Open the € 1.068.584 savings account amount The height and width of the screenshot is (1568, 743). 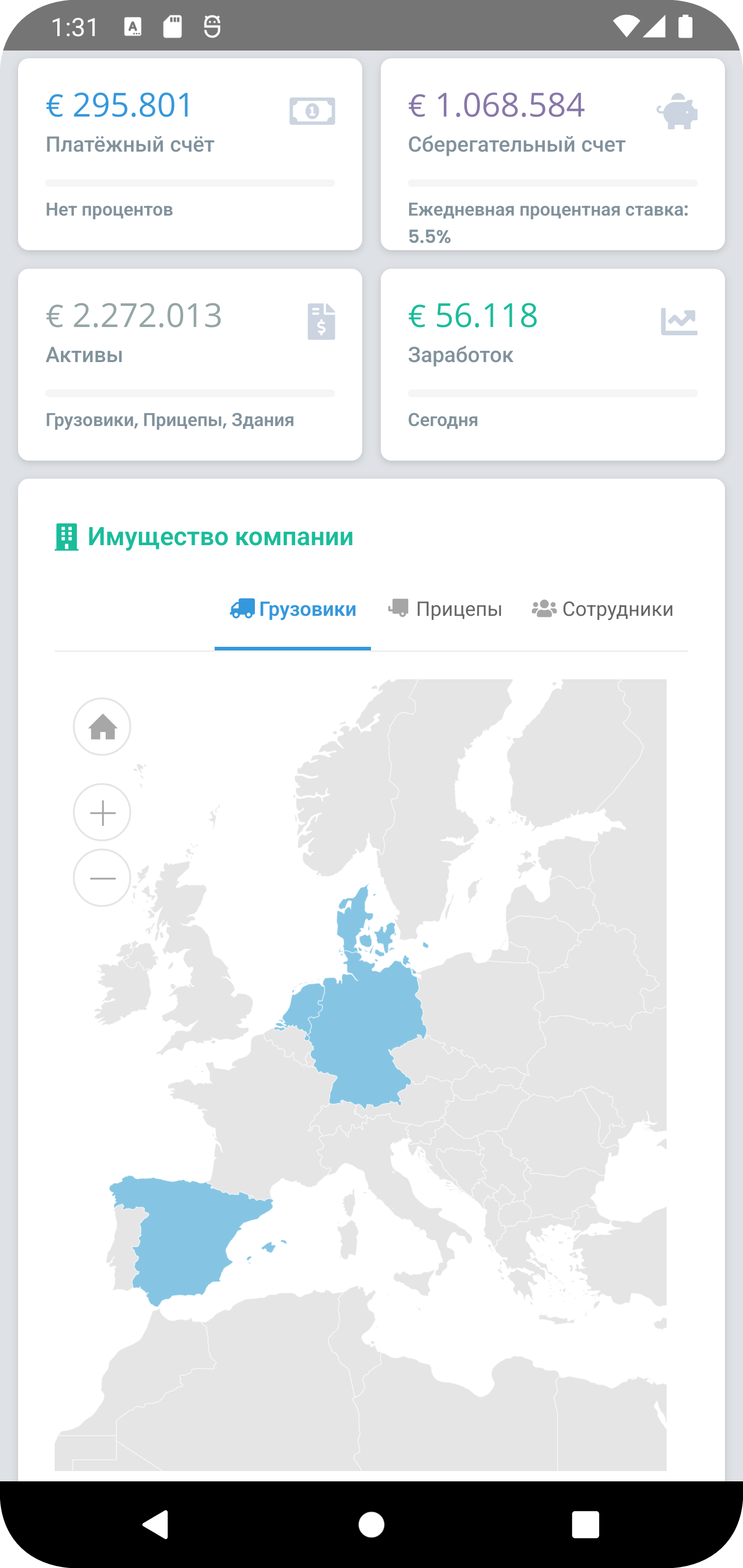[496, 105]
